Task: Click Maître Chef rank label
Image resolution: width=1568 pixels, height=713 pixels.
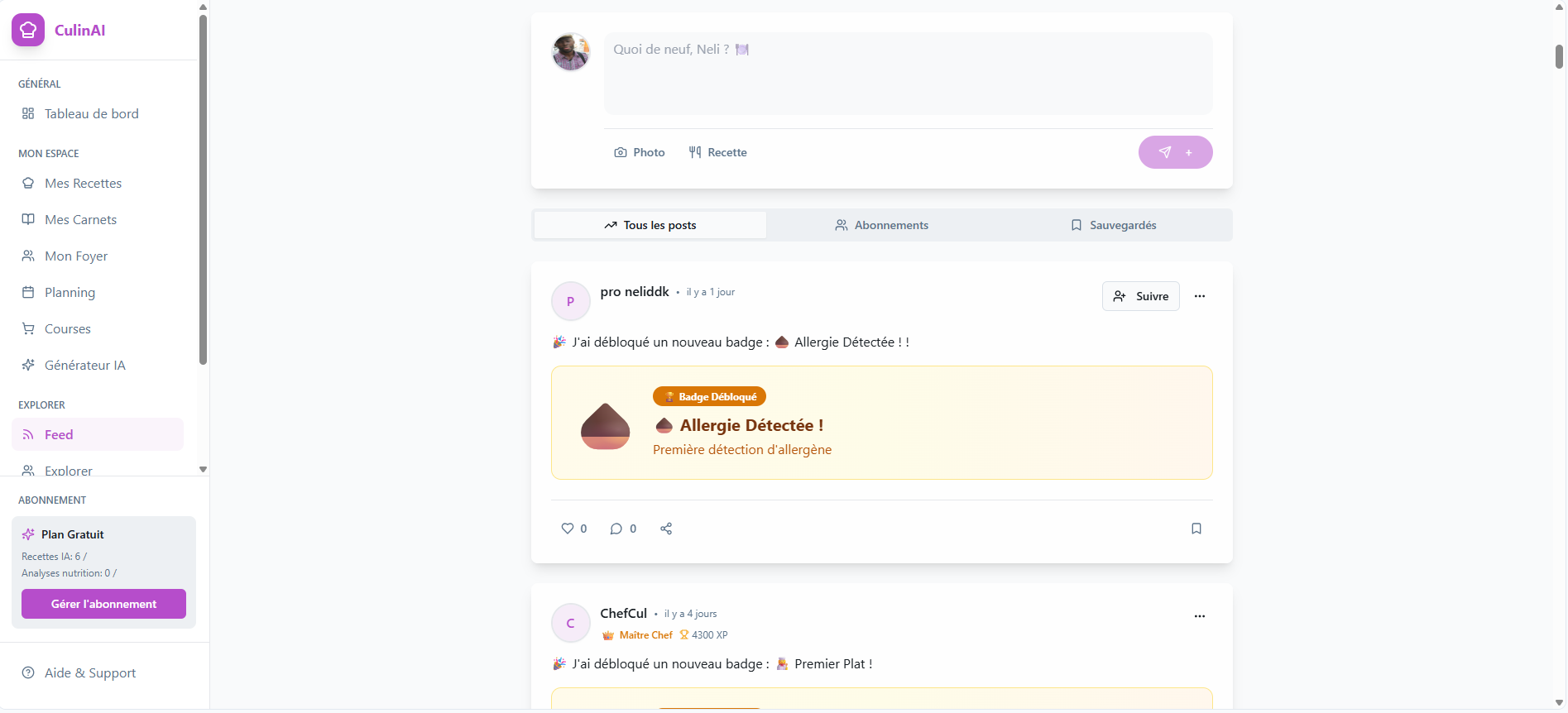Action: (646, 635)
